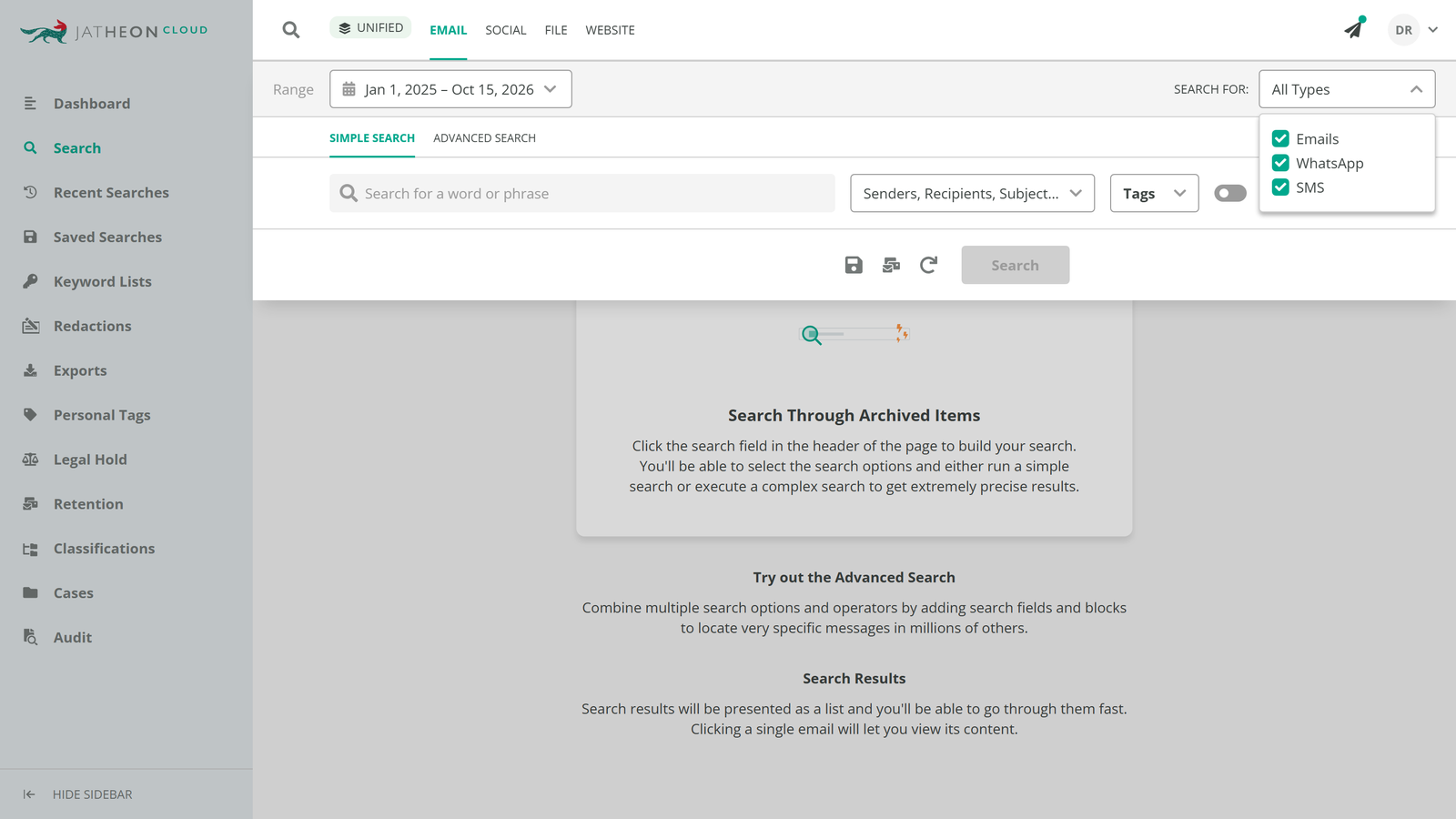Click the reset search refresh icon

[928, 265]
